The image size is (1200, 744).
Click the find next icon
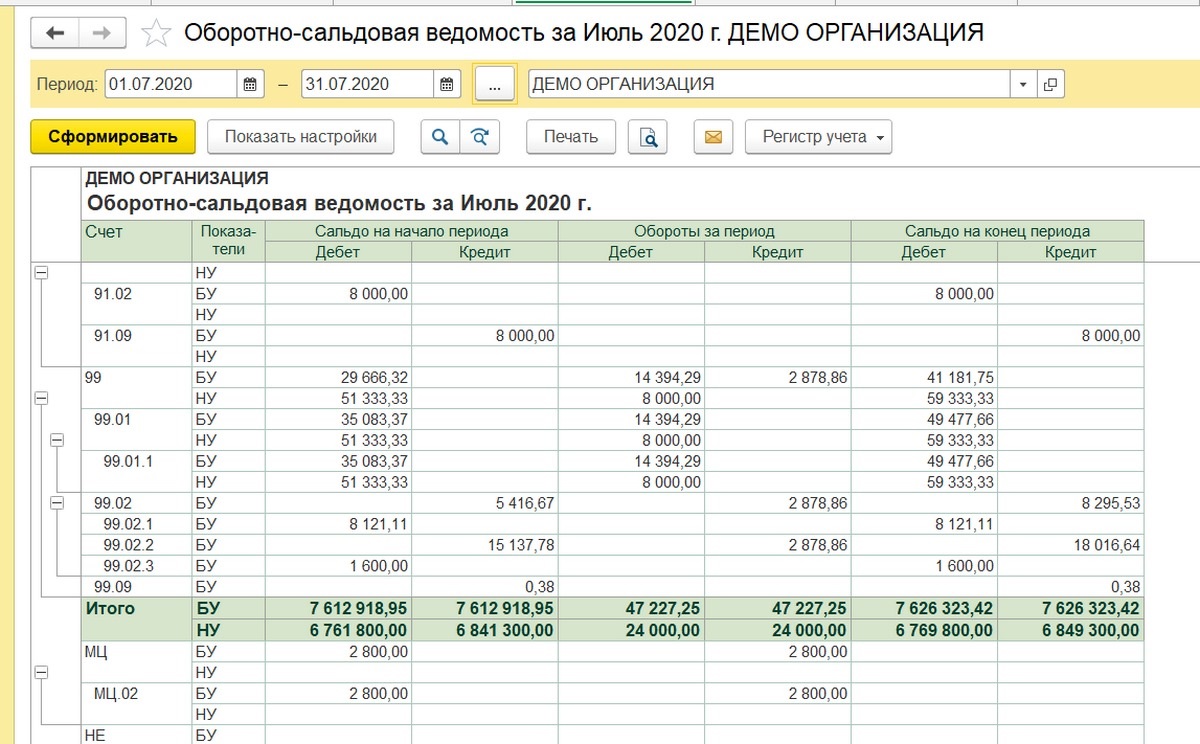(x=479, y=137)
